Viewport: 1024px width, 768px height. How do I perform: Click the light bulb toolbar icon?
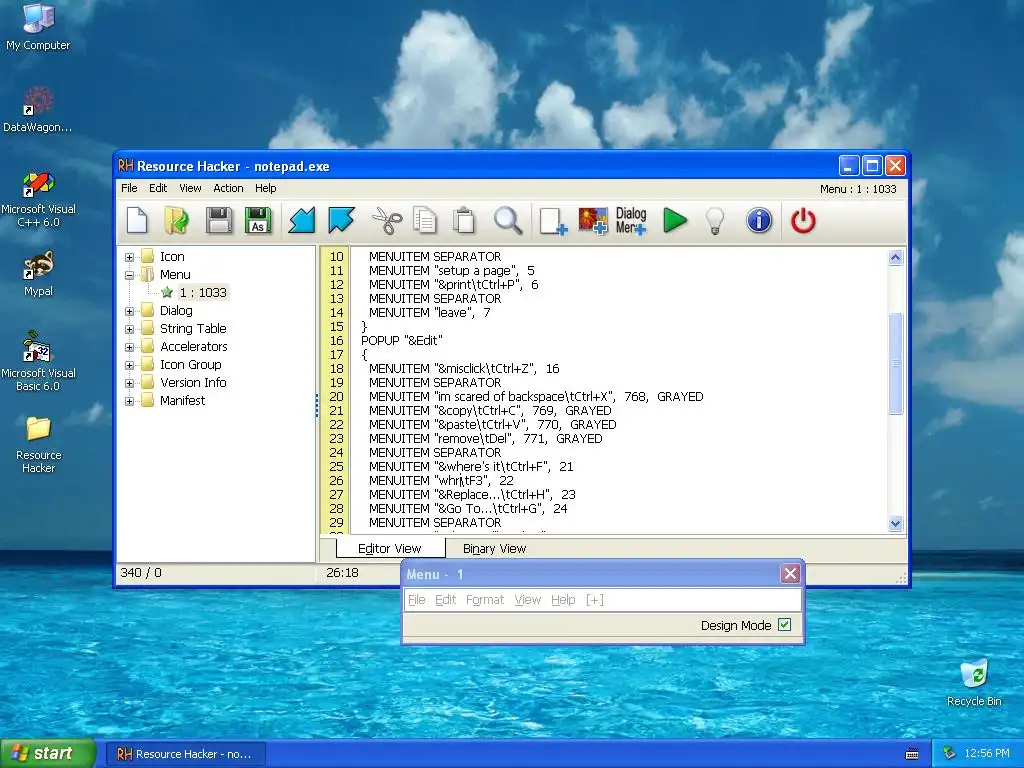point(715,221)
